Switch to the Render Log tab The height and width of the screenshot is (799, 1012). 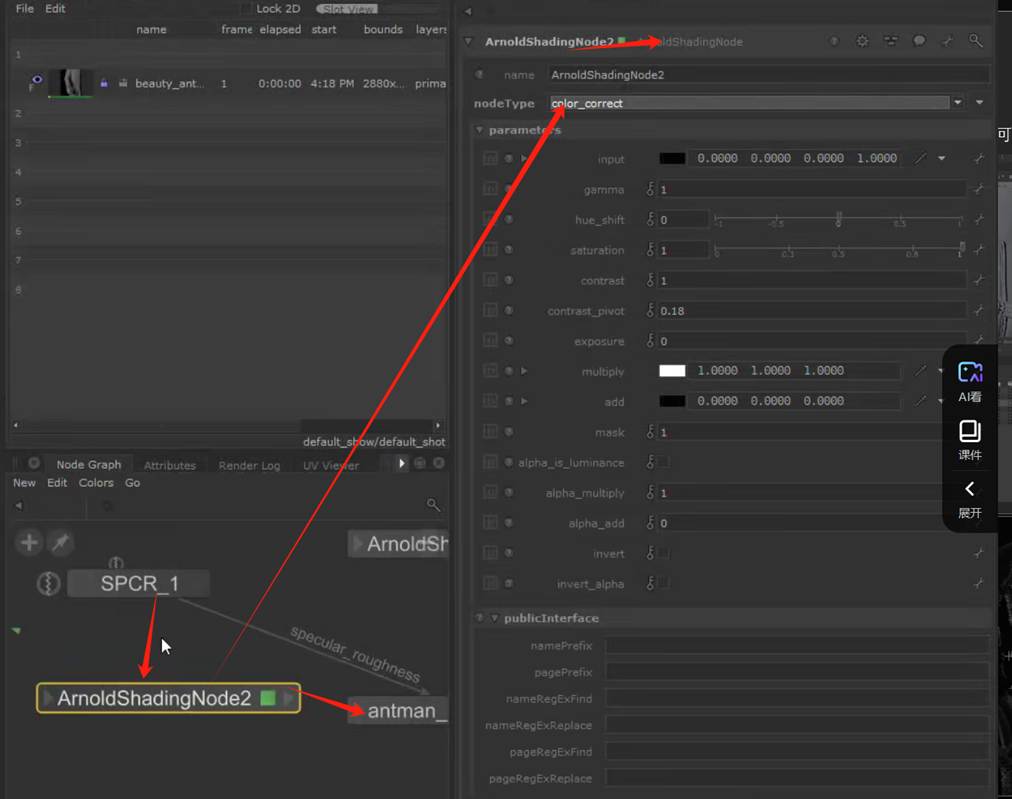[x=249, y=465]
